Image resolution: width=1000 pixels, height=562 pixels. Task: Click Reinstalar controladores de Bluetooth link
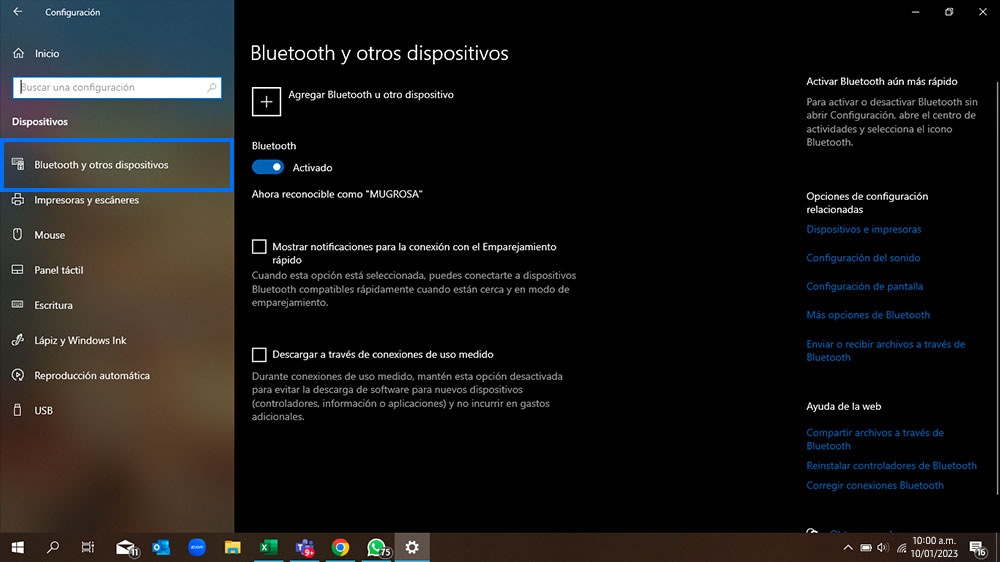(891, 466)
